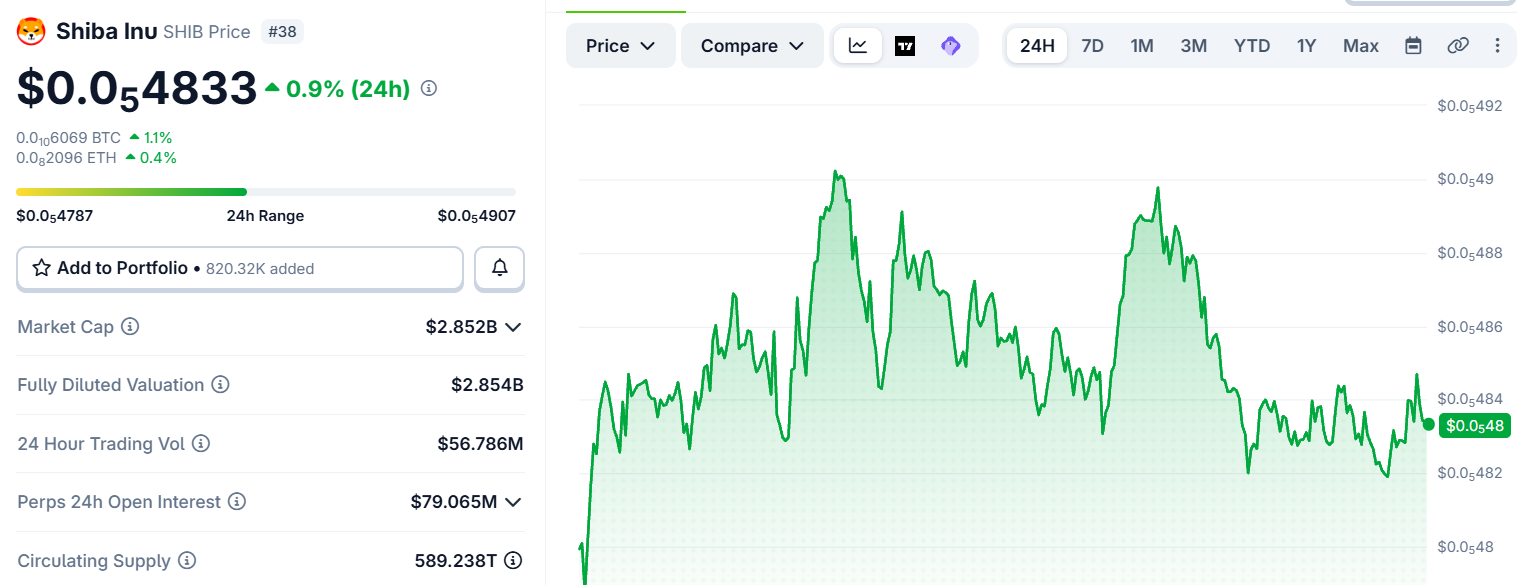
Task: Select the 7D time range
Action: pos(1093,46)
